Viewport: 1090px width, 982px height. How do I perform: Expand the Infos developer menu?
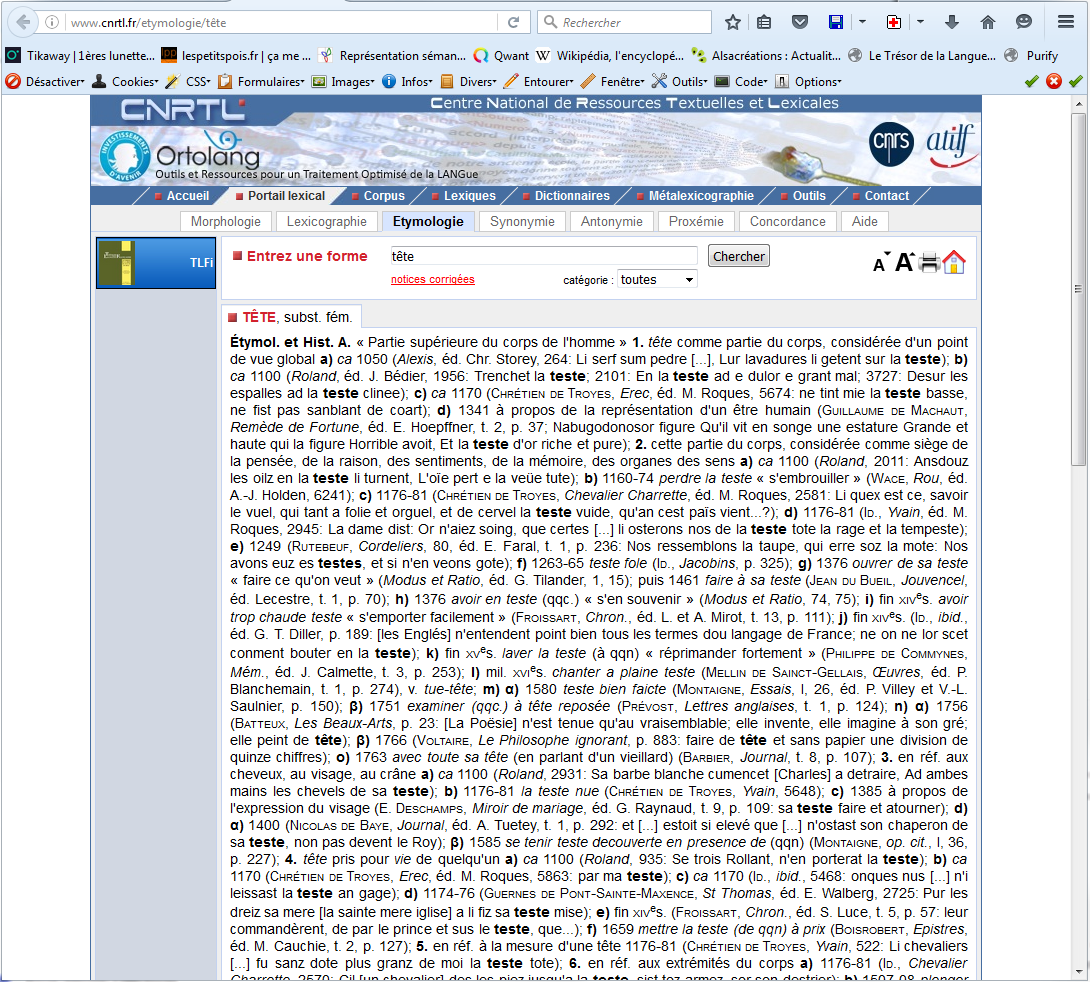coord(407,82)
